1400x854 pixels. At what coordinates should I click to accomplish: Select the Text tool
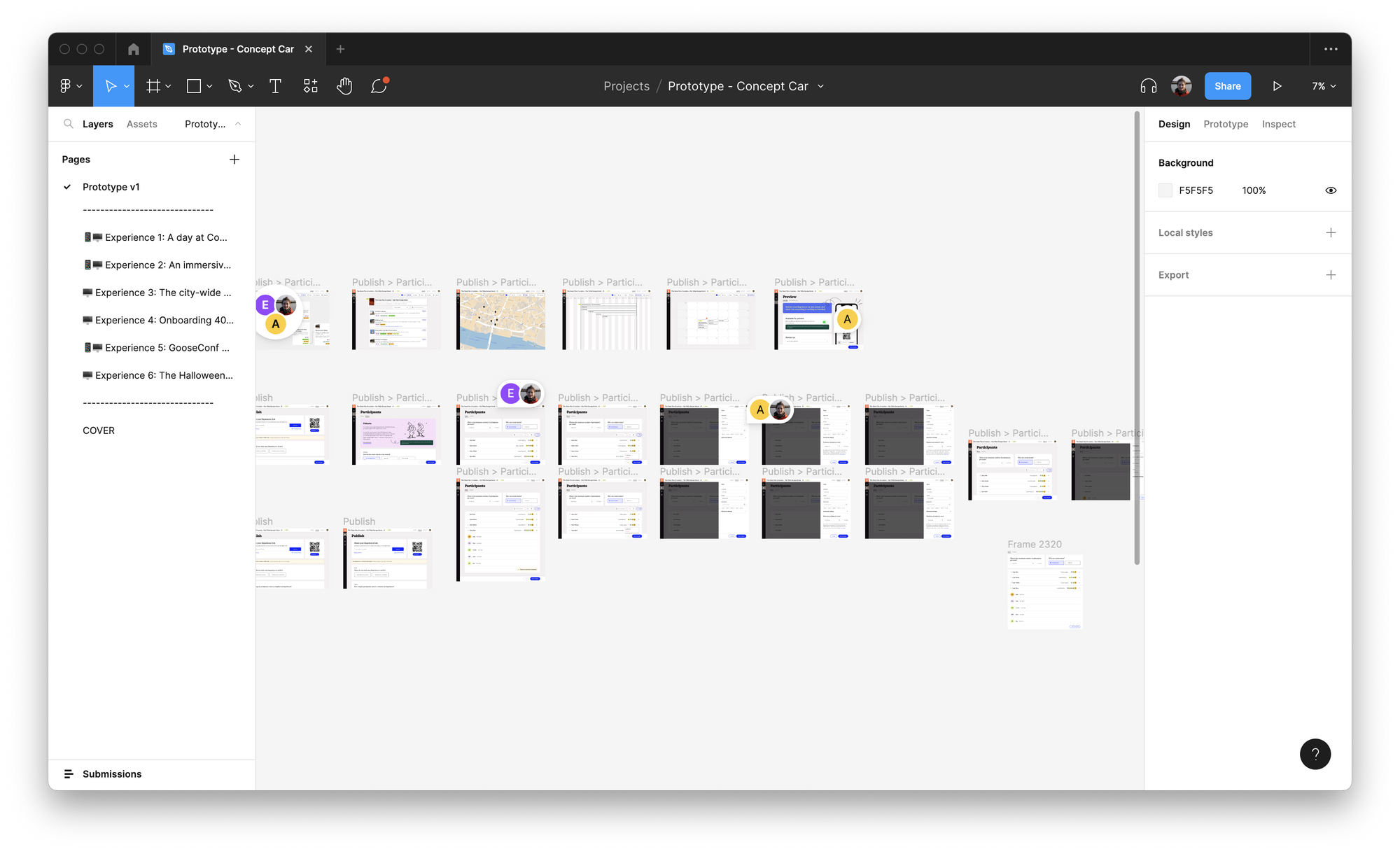(275, 85)
